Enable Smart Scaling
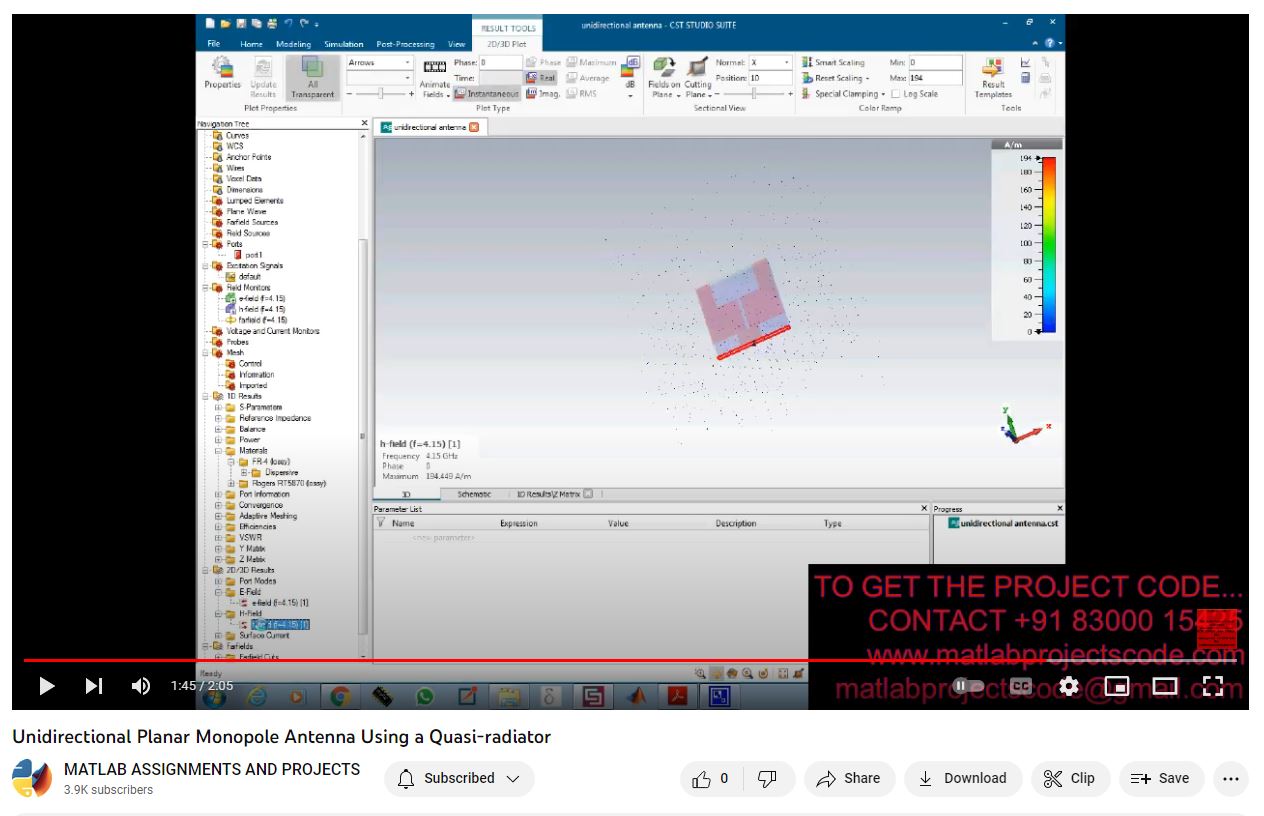Image resolution: width=1264 pixels, height=816 pixels. [833, 63]
